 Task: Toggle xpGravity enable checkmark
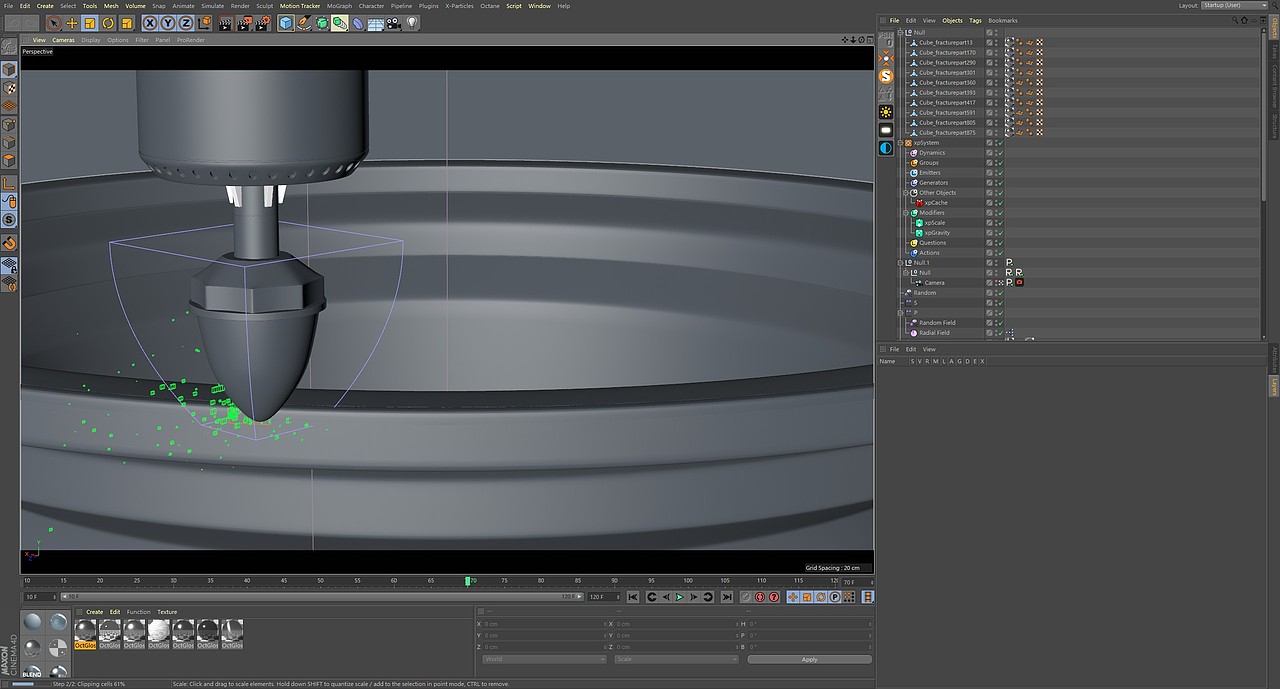click(1000, 233)
